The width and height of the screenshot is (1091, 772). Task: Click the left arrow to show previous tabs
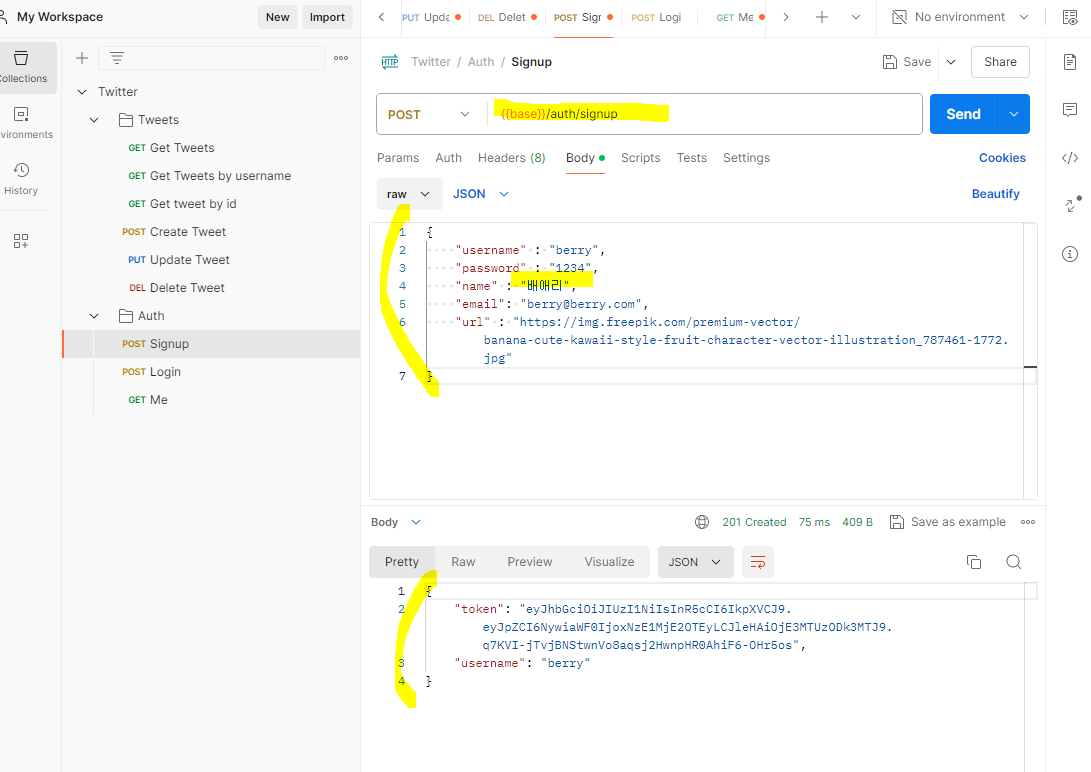(381, 17)
